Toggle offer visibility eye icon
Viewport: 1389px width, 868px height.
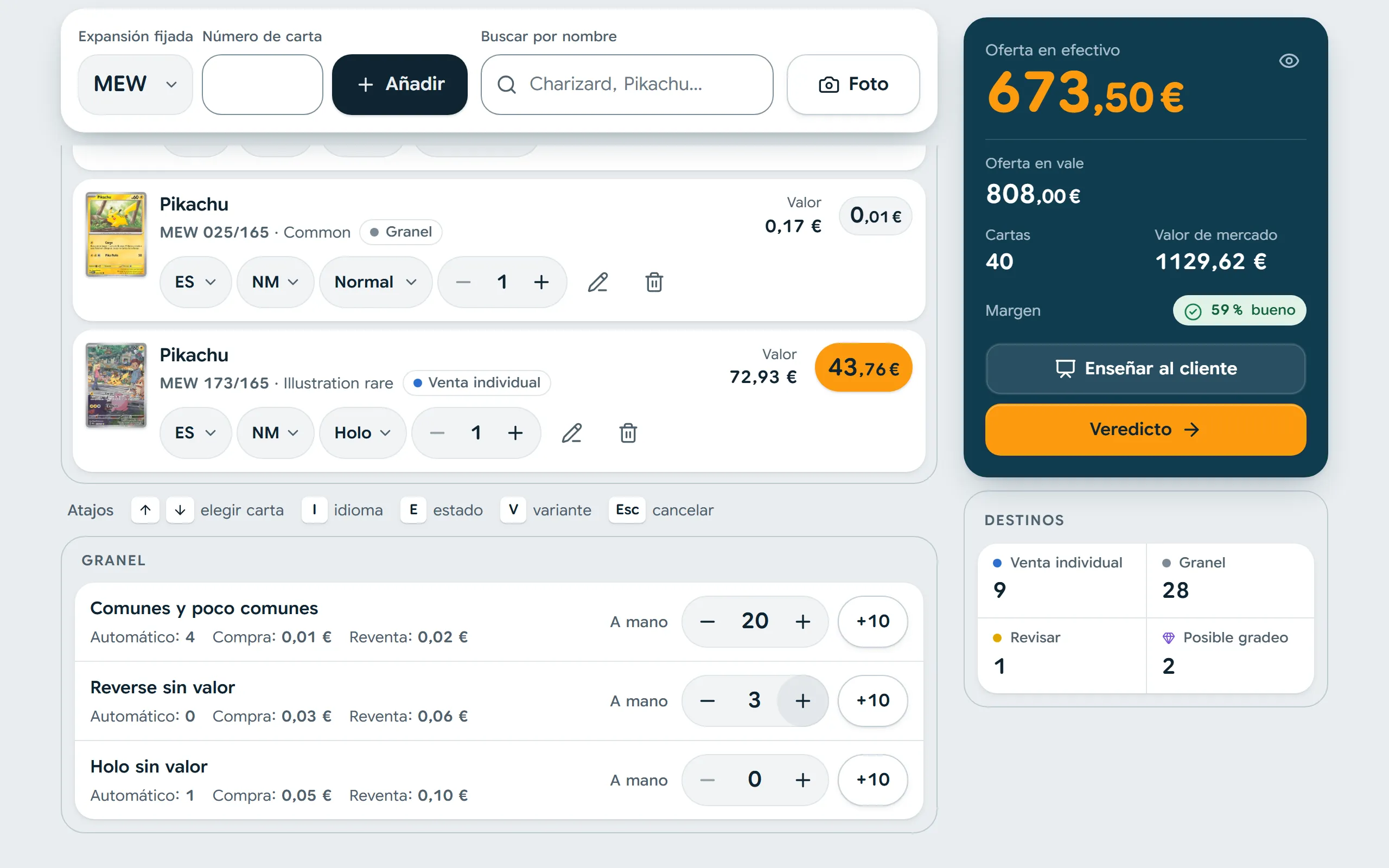(1289, 61)
